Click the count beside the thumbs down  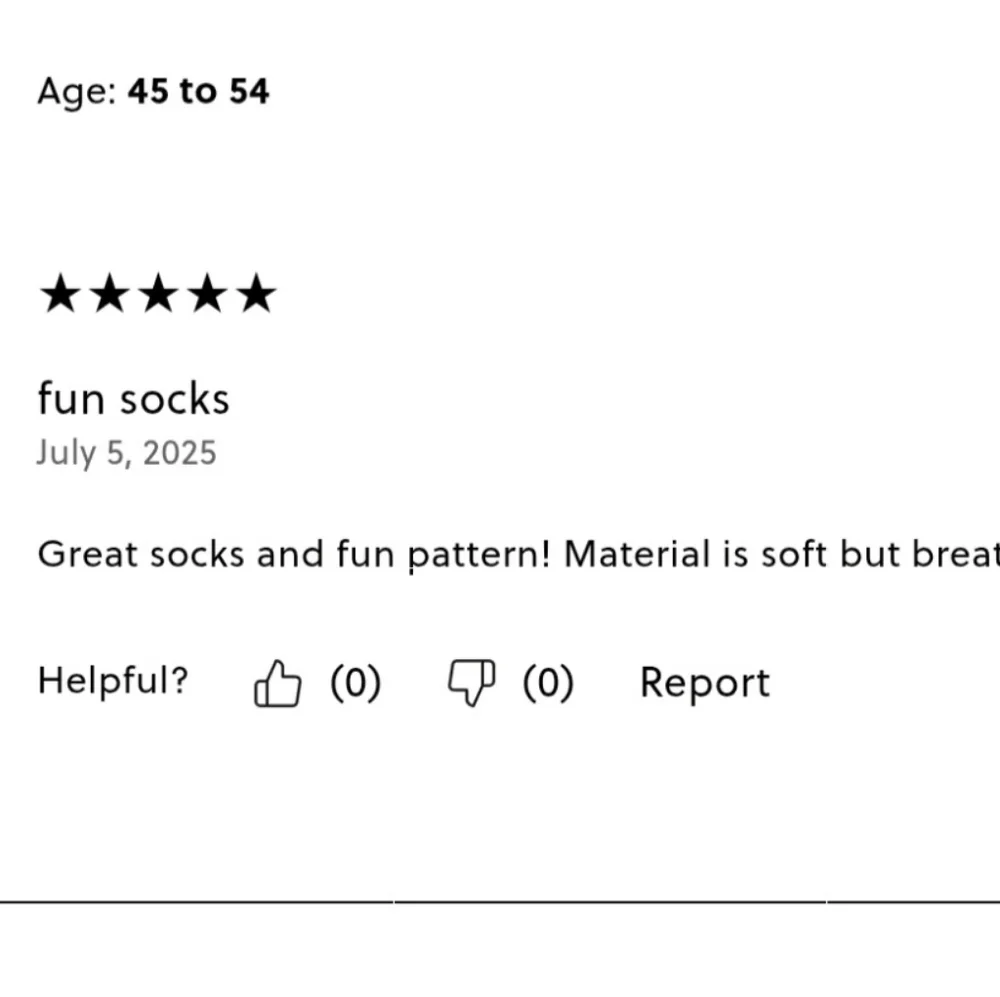click(x=548, y=683)
